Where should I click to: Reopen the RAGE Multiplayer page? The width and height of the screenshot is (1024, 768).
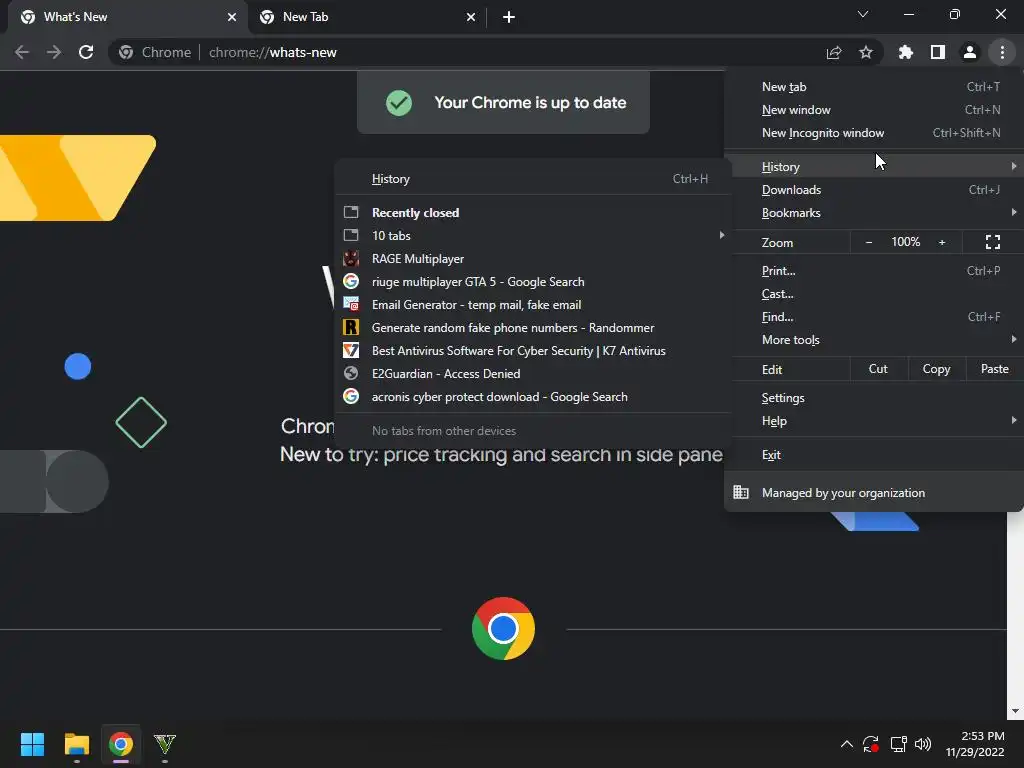pos(532,259)
